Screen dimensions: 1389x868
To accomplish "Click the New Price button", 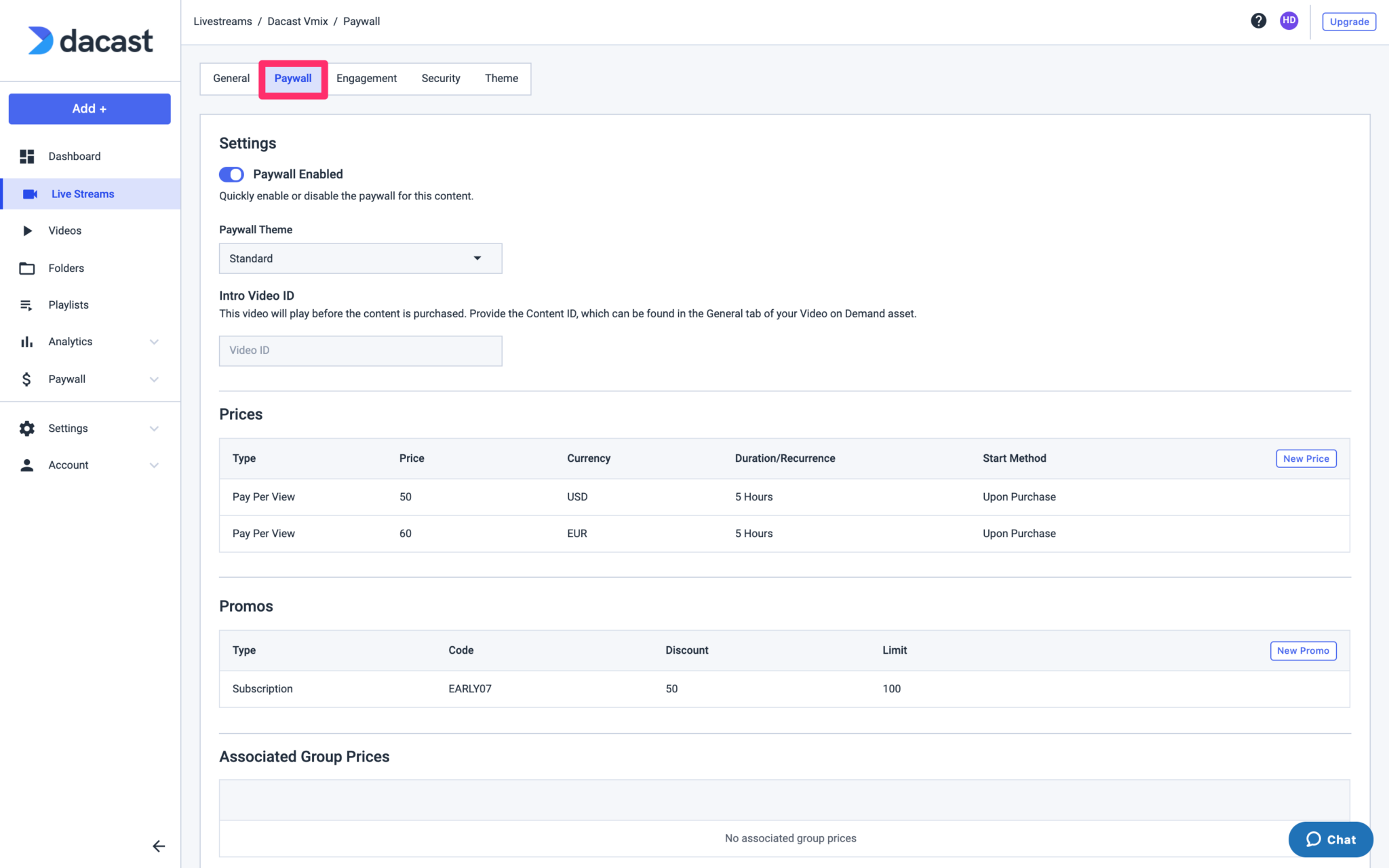I will pyautogui.click(x=1305, y=458).
